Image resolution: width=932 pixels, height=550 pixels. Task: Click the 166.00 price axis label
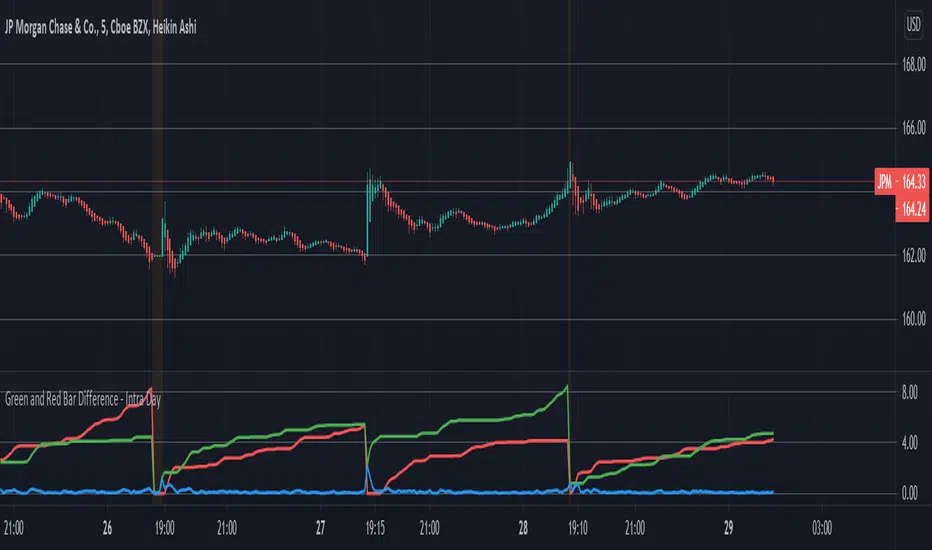click(x=914, y=127)
